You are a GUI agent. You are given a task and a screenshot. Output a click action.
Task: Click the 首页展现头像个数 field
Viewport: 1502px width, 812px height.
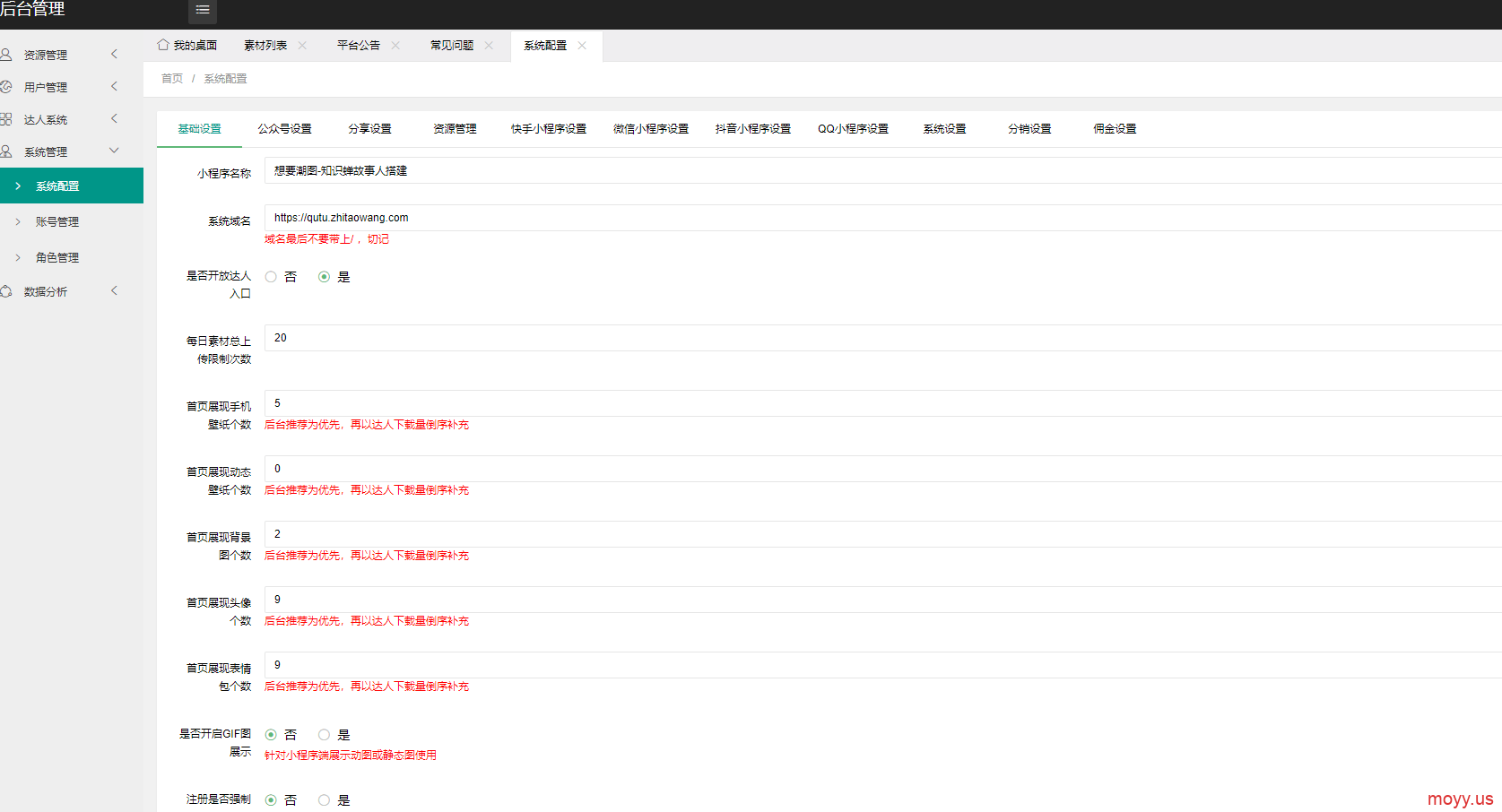tap(883, 600)
